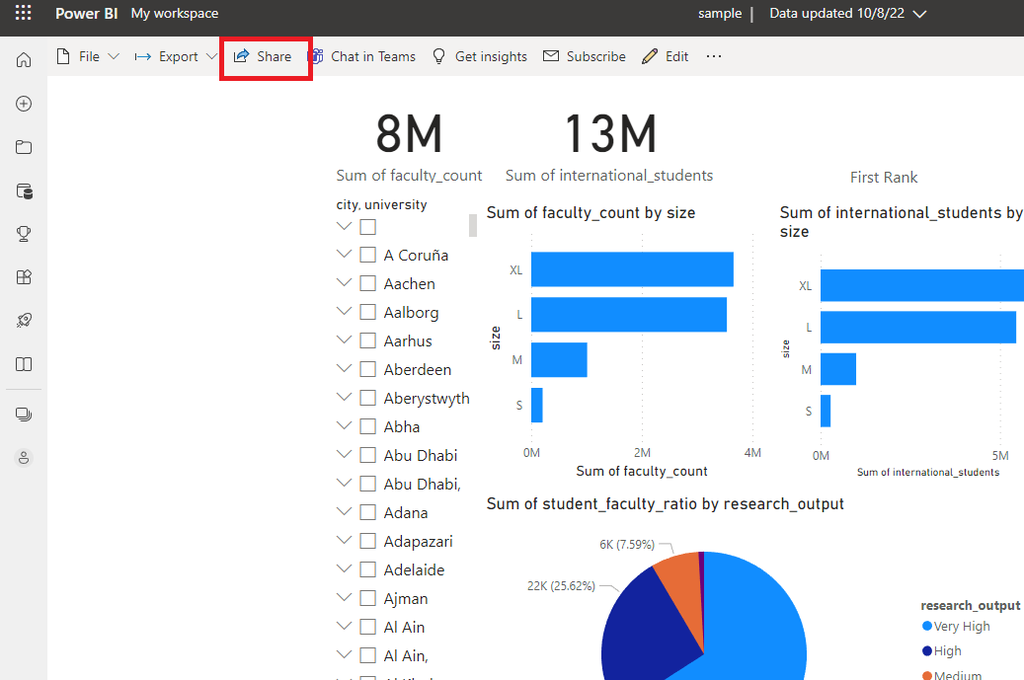Viewport: 1024px width, 680px height.
Task: Open the Browse folder icon in sidebar
Action: (24, 148)
